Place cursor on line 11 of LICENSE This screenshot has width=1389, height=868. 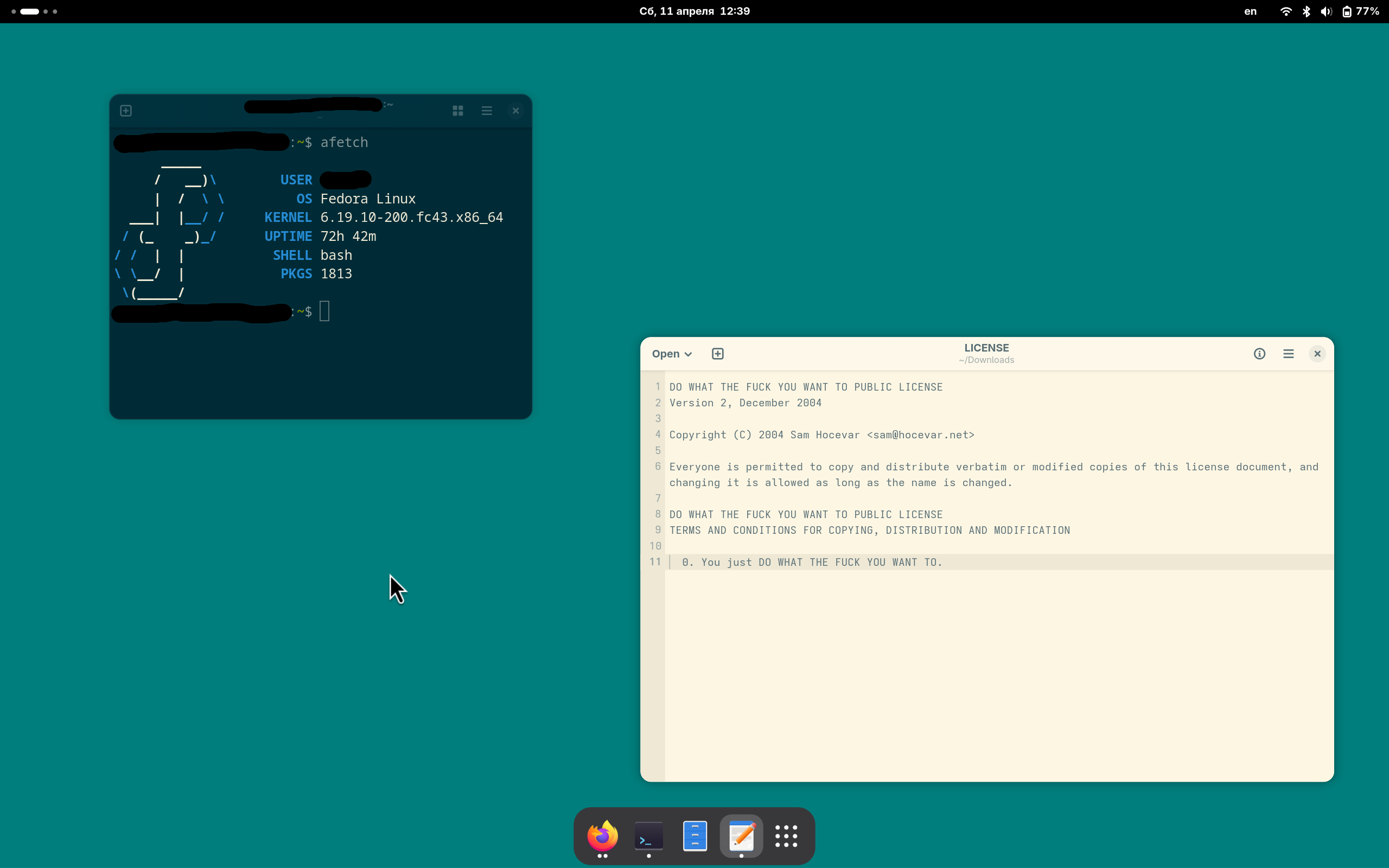point(812,562)
